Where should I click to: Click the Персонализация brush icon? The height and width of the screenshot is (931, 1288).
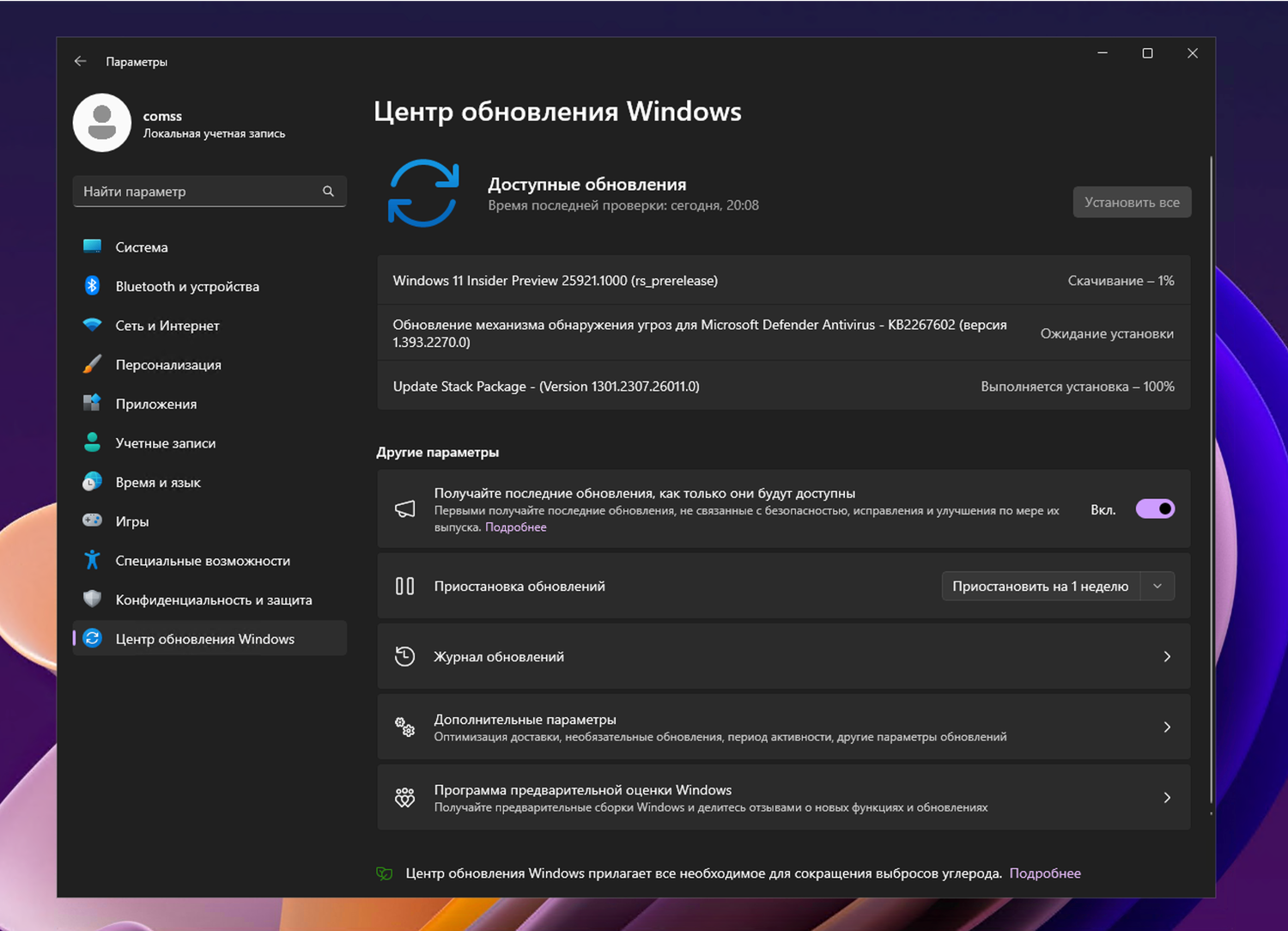click(x=93, y=364)
